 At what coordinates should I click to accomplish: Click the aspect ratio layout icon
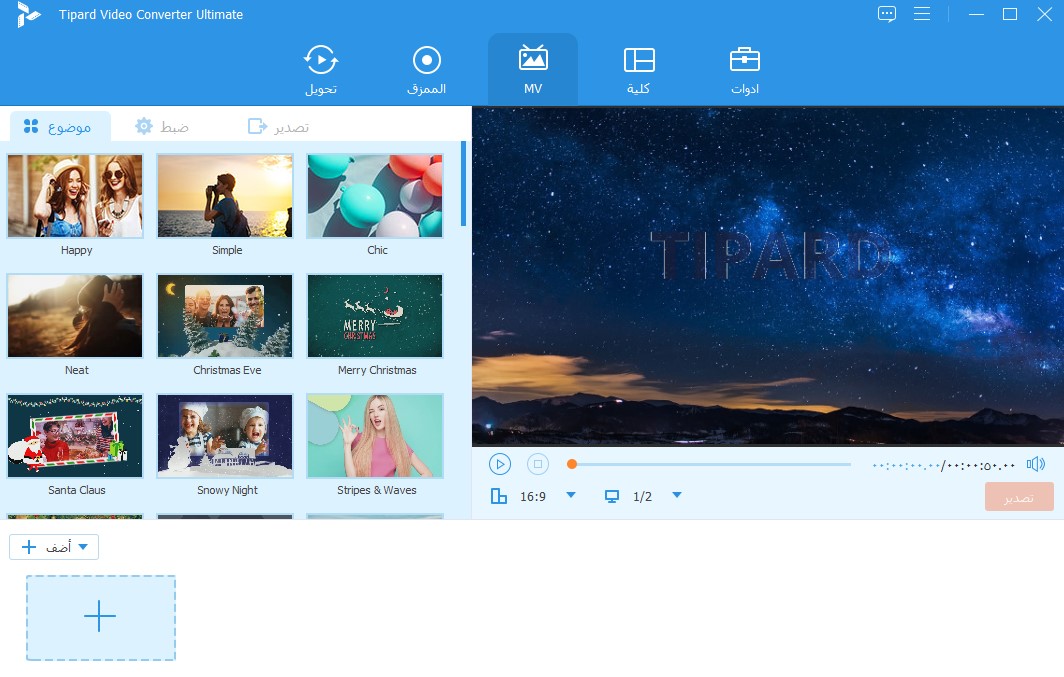(499, 496)
